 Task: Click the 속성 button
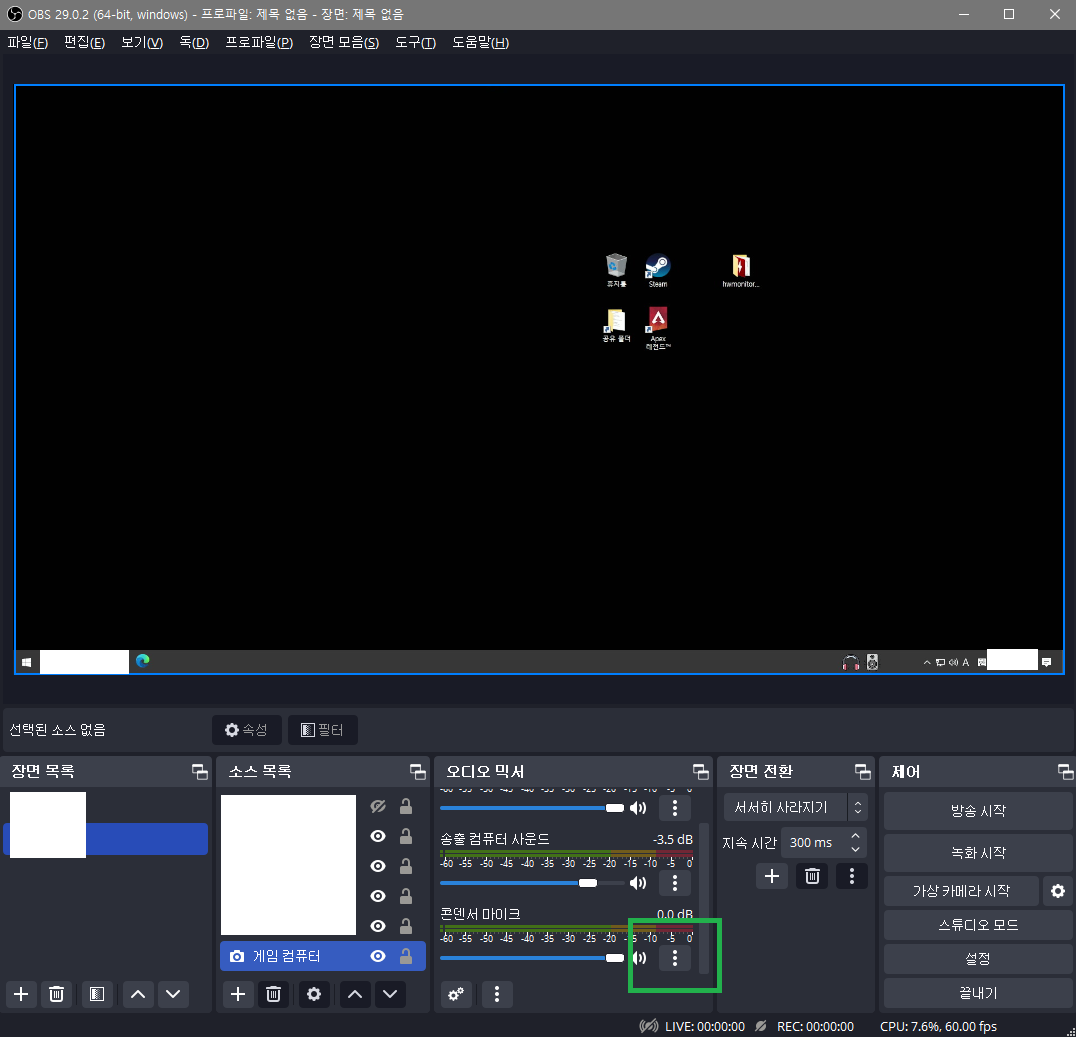(246, 730)
